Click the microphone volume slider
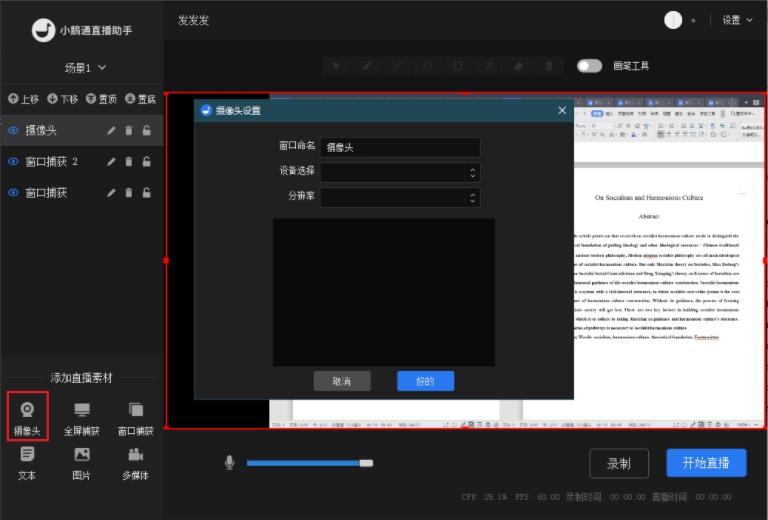 click(309, 462)
